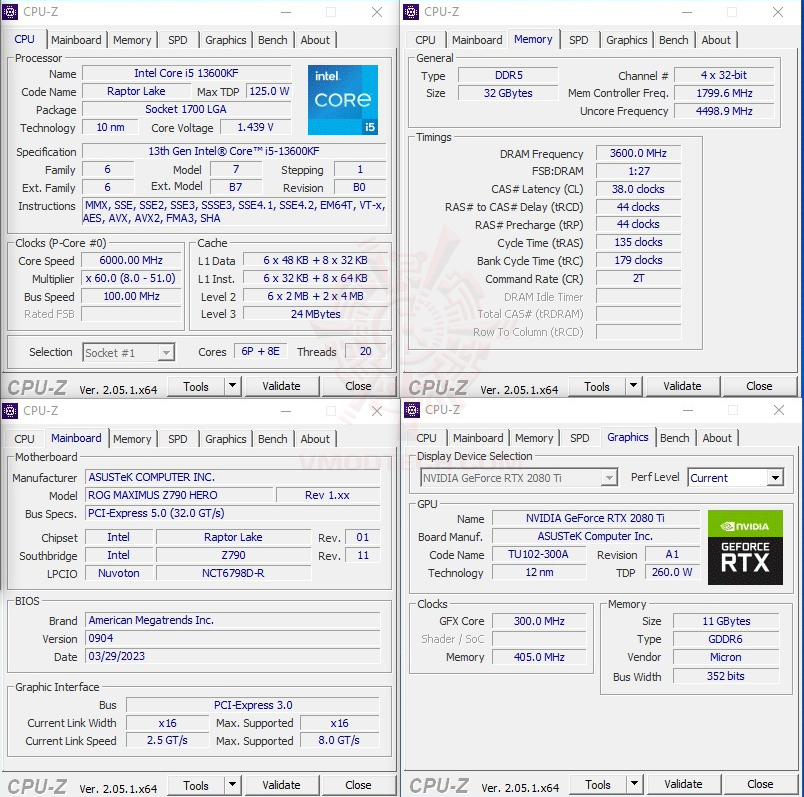Click the Threads field showing 20

(365, 352)
